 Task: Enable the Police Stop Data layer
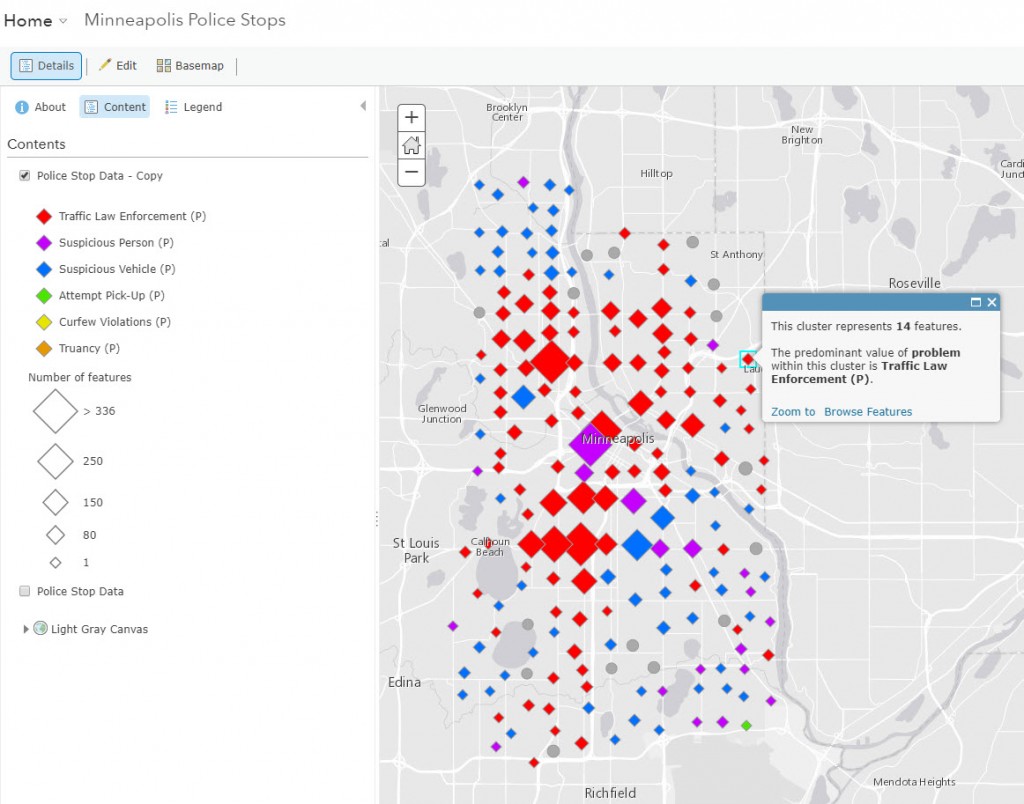tap(26, 591)
